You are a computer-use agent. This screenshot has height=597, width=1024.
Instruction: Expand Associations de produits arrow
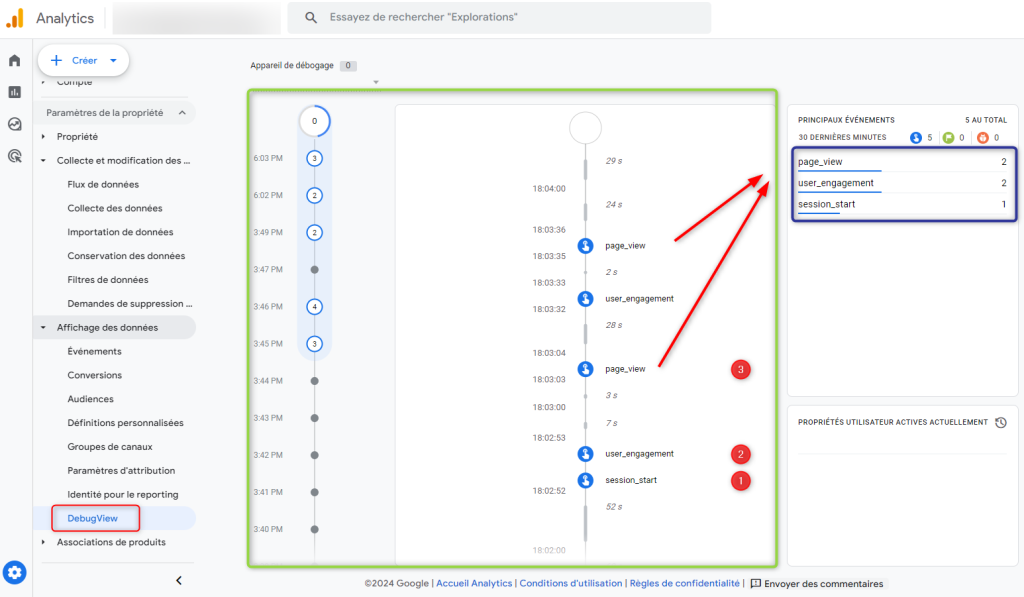43,542
